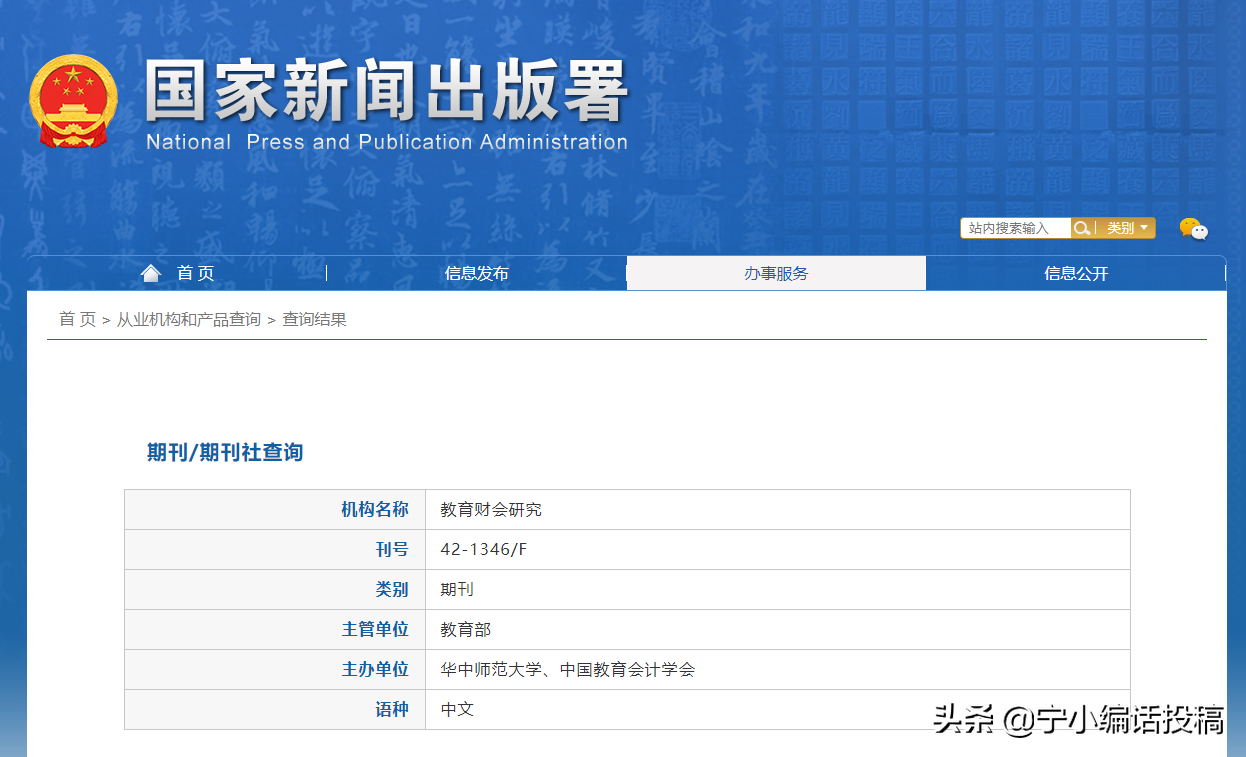Click the 国家新闻出版署 site title
Image resolution: width=1246 pixels, height=757 pixels.
tap(387, 91)
